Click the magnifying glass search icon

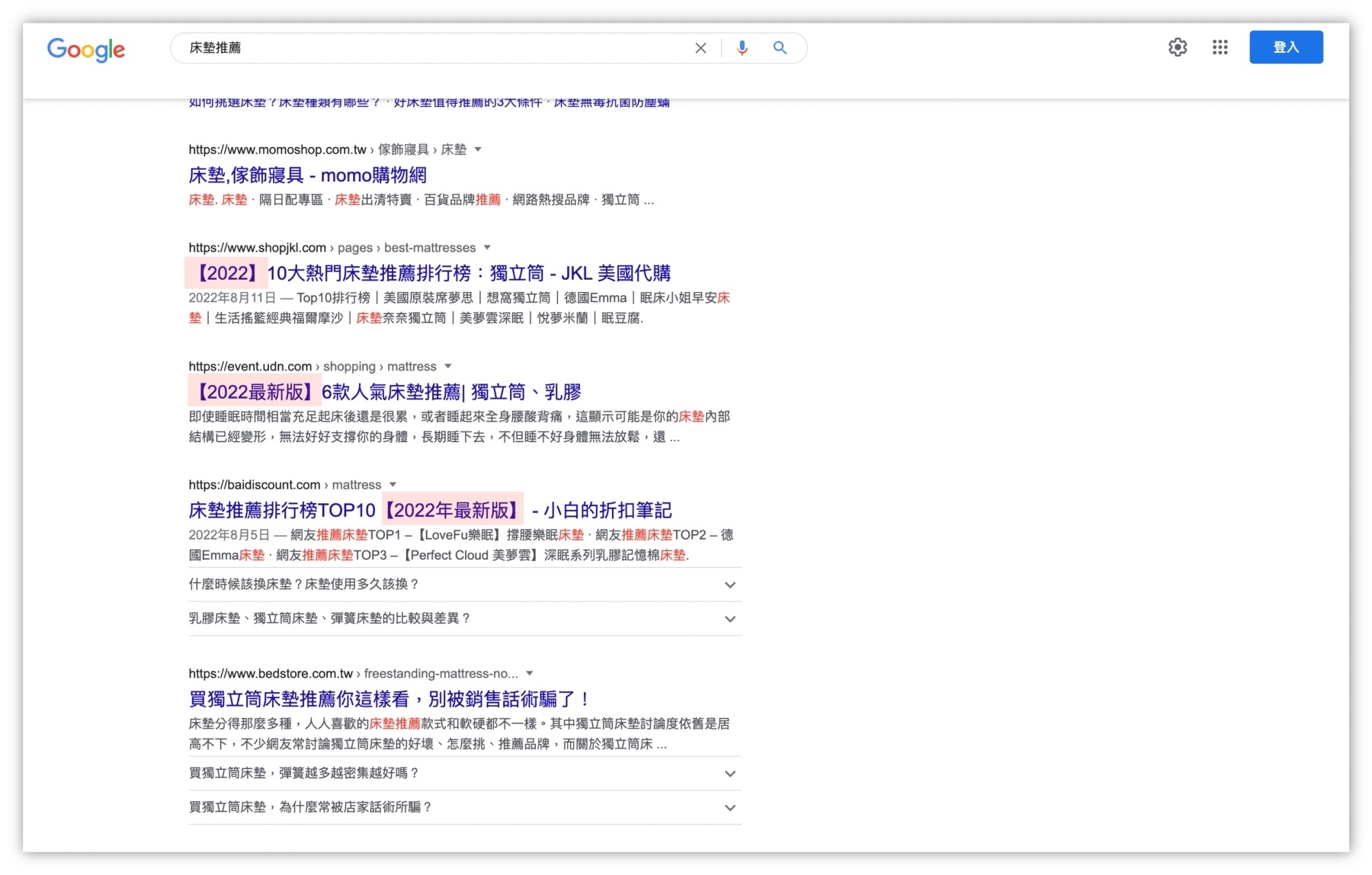point(779,47)
